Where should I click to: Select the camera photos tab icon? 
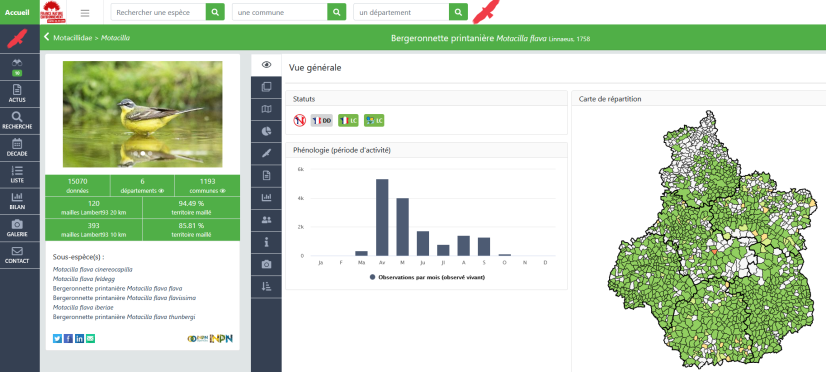[x=267, y=265]
